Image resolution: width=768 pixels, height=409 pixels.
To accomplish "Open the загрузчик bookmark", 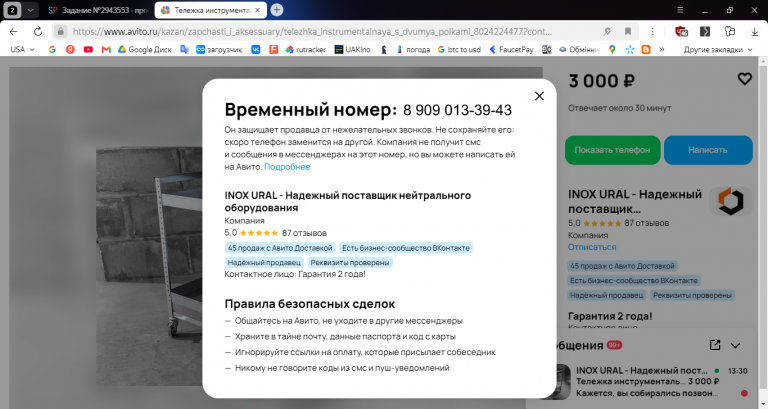I will pos(219,49).
